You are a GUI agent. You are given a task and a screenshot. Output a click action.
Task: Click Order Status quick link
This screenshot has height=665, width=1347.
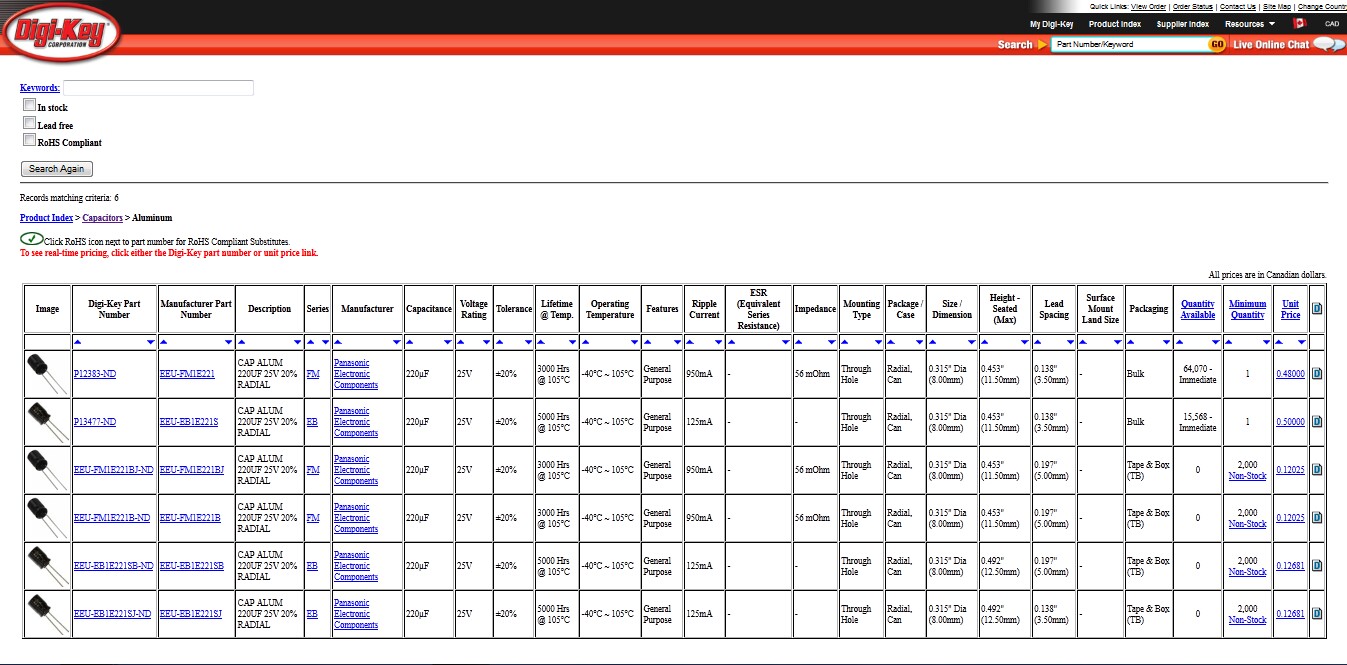[1192, 7]
